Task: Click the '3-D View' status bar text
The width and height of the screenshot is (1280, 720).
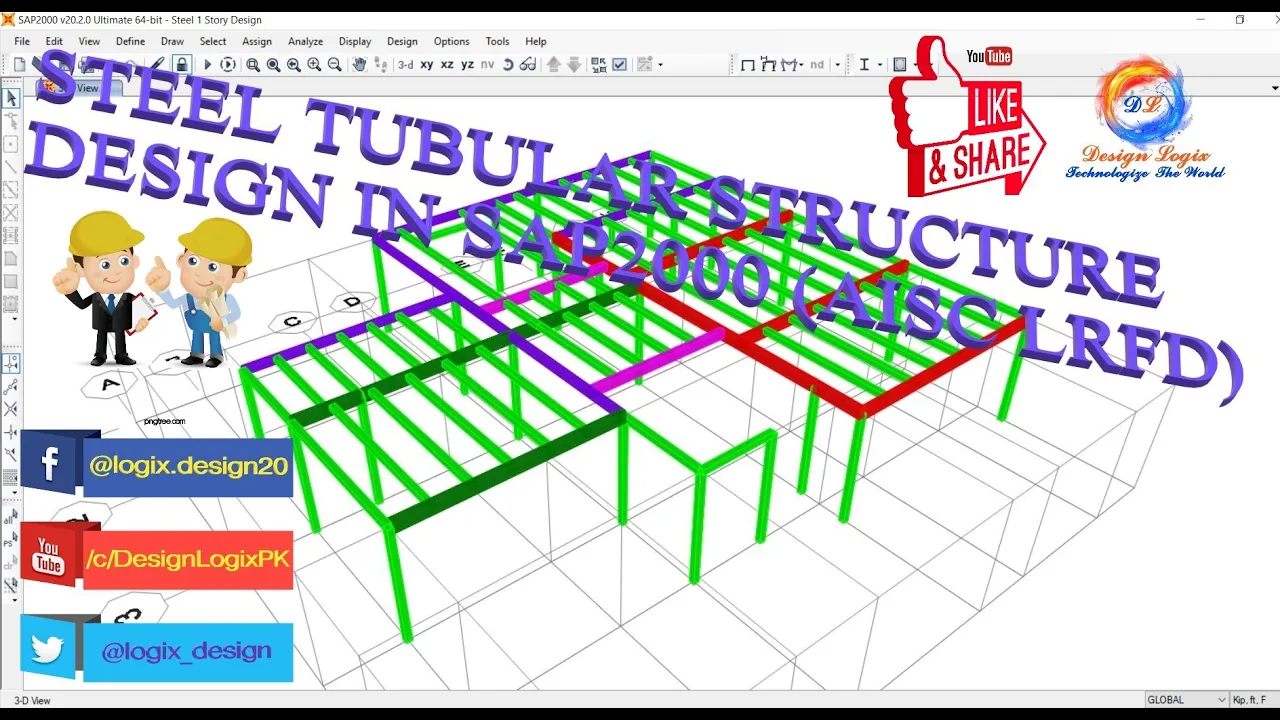Action: pyautogui.click(x=32, y=700)
